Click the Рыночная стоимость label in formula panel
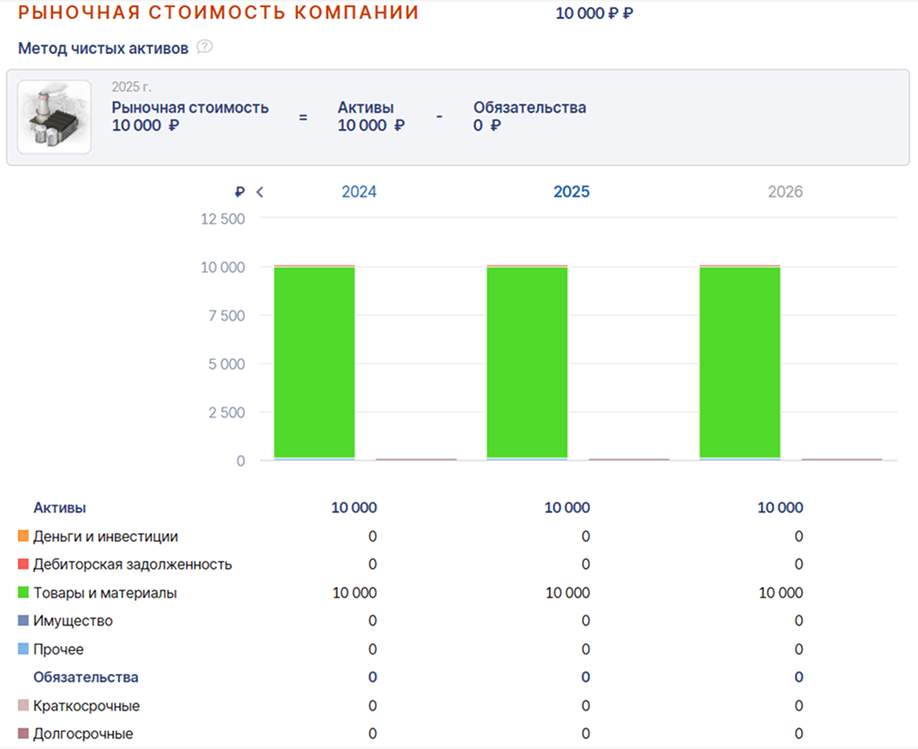Viewport: 918px width, 749px height. pyautogui.click(x=190, y=108)
